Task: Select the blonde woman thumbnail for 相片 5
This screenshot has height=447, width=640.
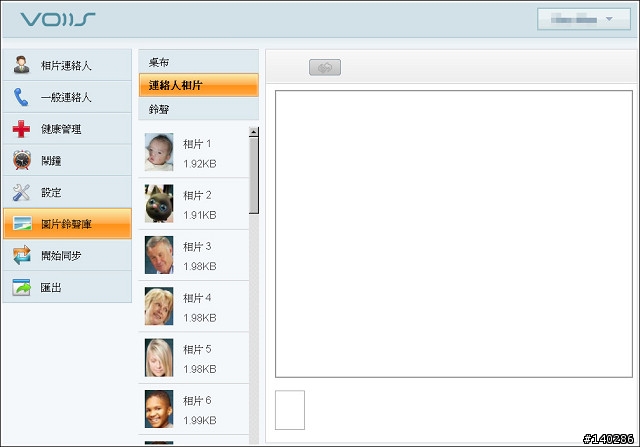Action: click(x=159, y=358)
